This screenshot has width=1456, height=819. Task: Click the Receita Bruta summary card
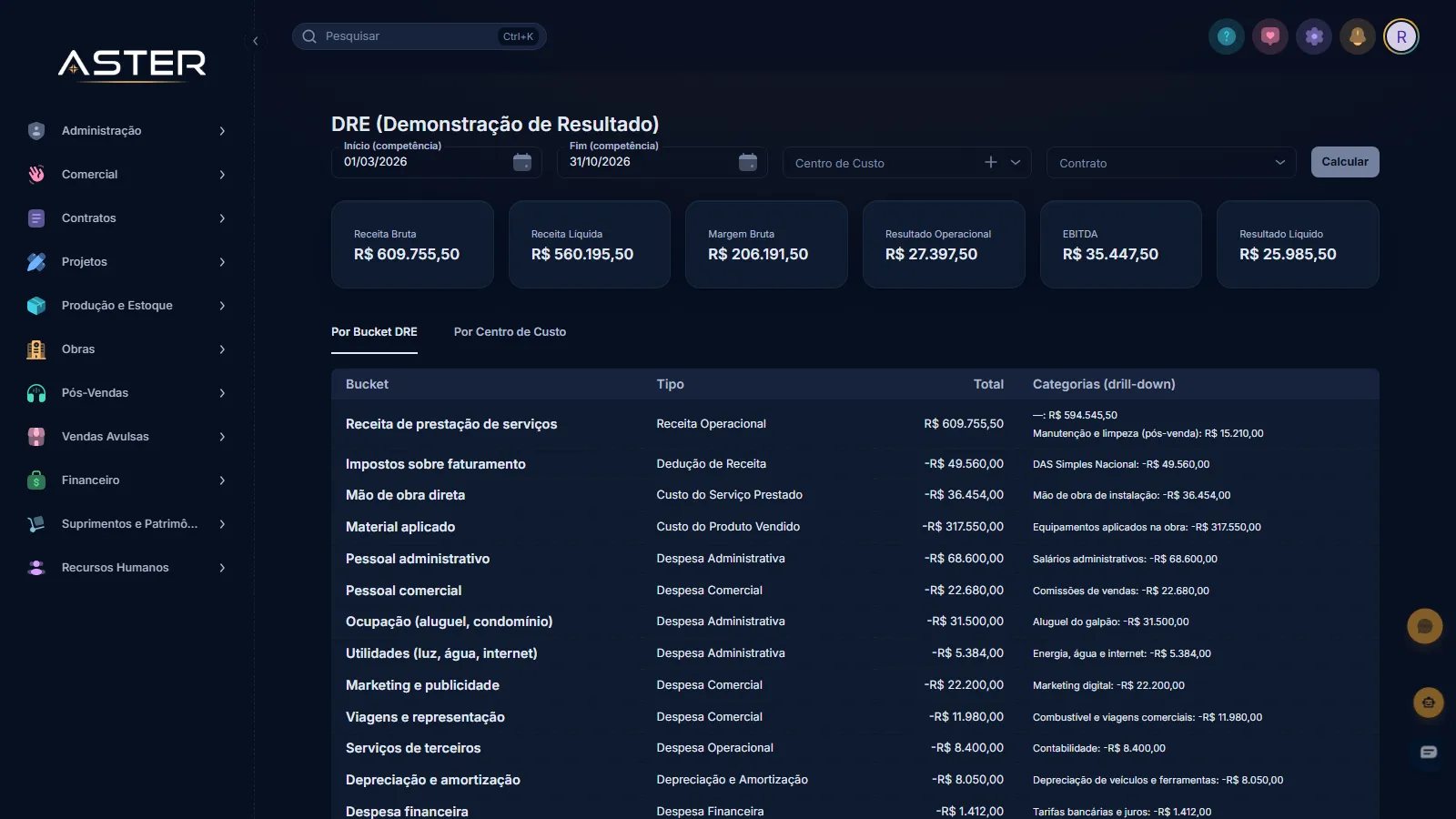412,245
